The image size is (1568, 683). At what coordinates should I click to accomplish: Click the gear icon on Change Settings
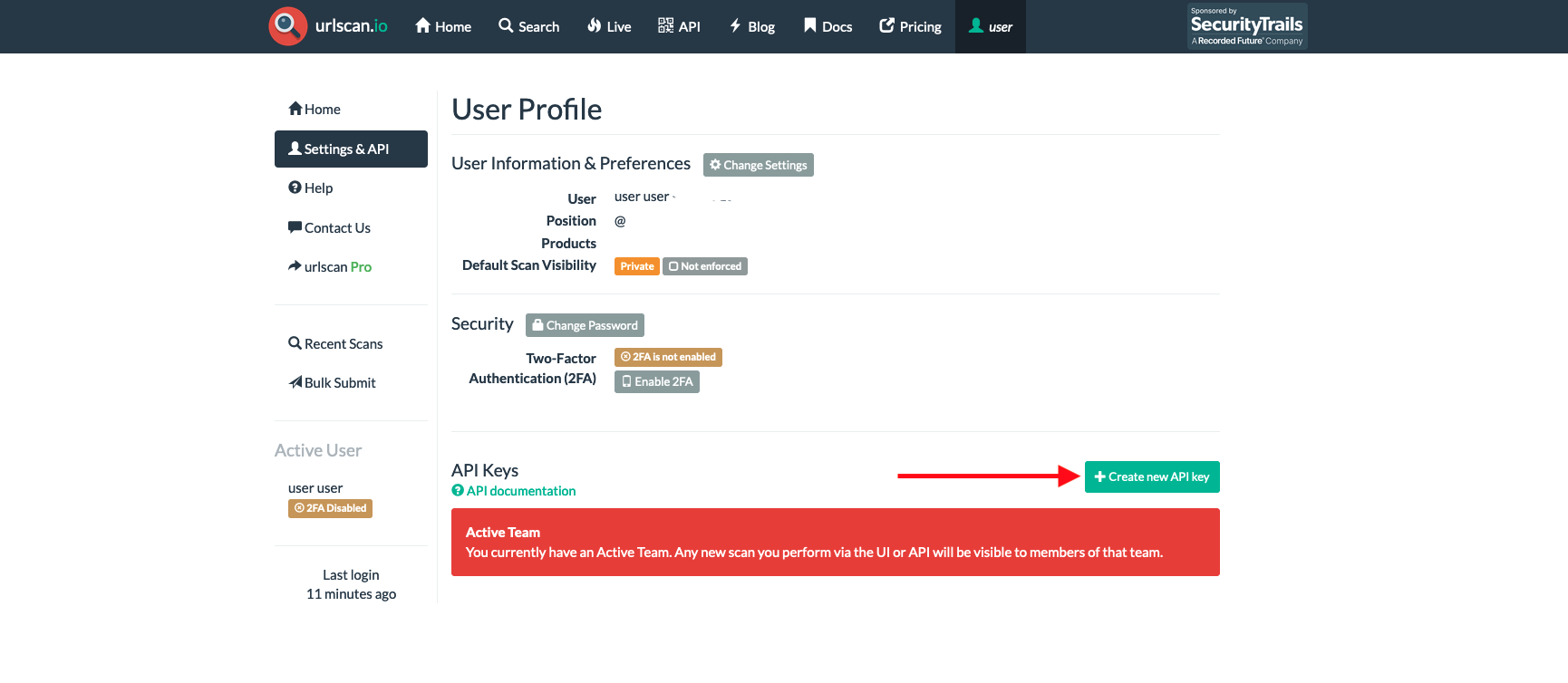point(715,165)
